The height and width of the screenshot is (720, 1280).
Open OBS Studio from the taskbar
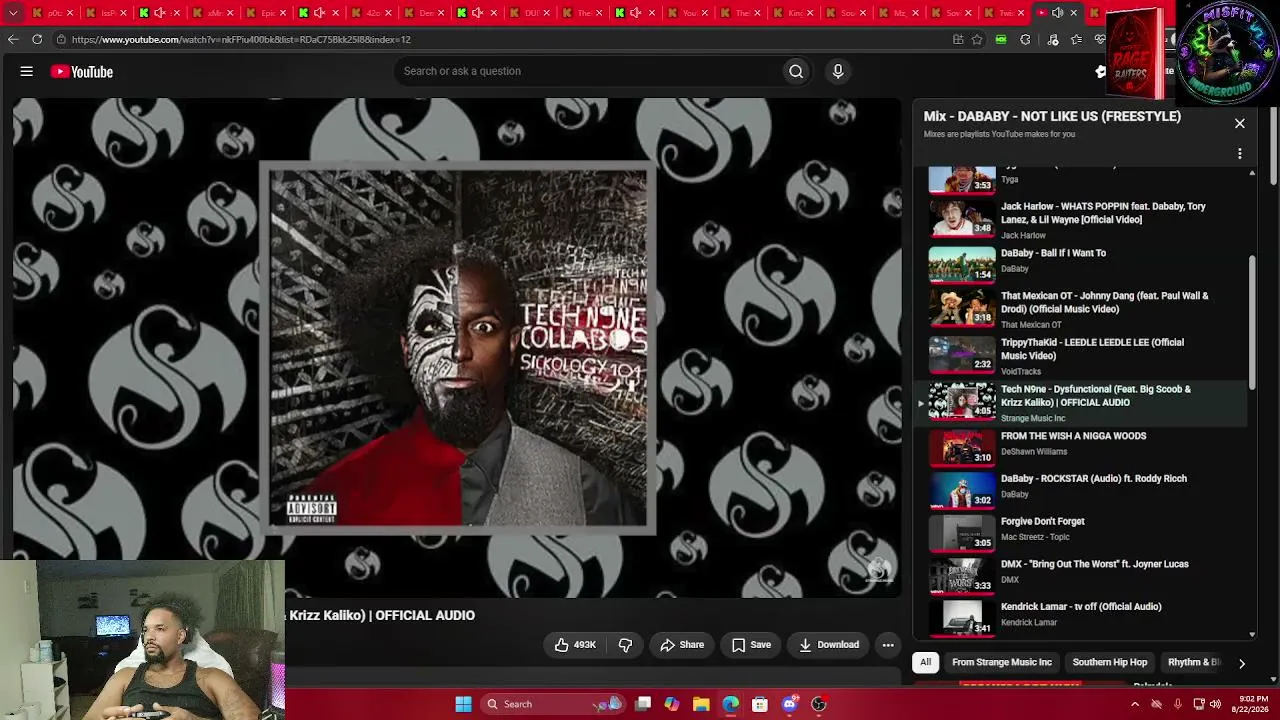point(819,704)
